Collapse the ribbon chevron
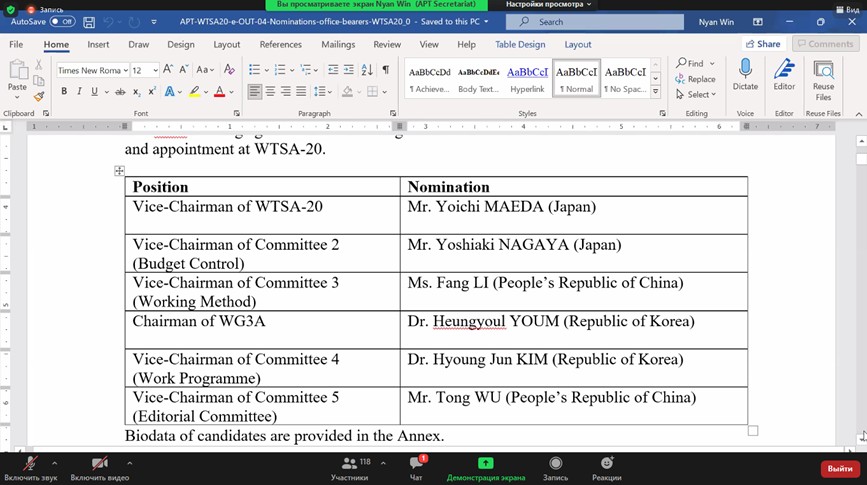Screen dimensions: 867x485 [859, 114]
